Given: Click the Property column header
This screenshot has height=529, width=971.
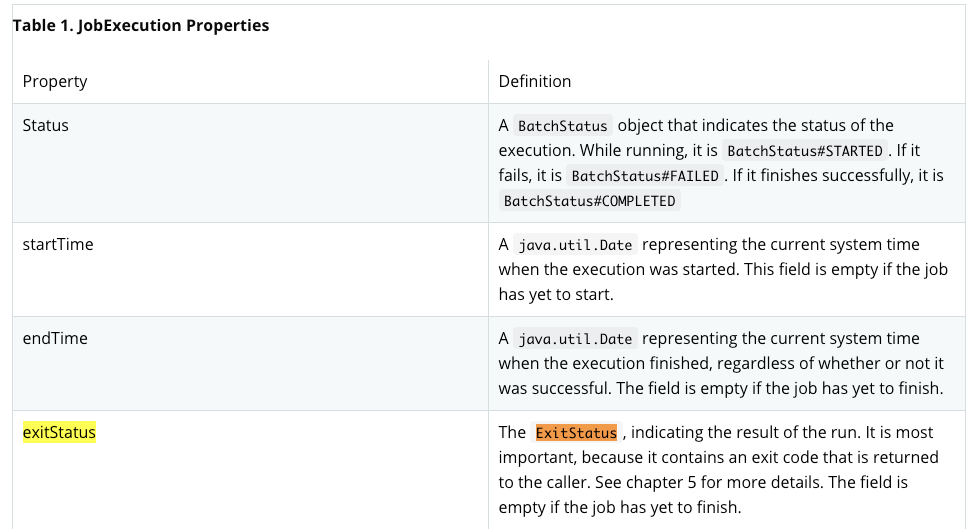Looking at the screenshot, I should [54, 81].
